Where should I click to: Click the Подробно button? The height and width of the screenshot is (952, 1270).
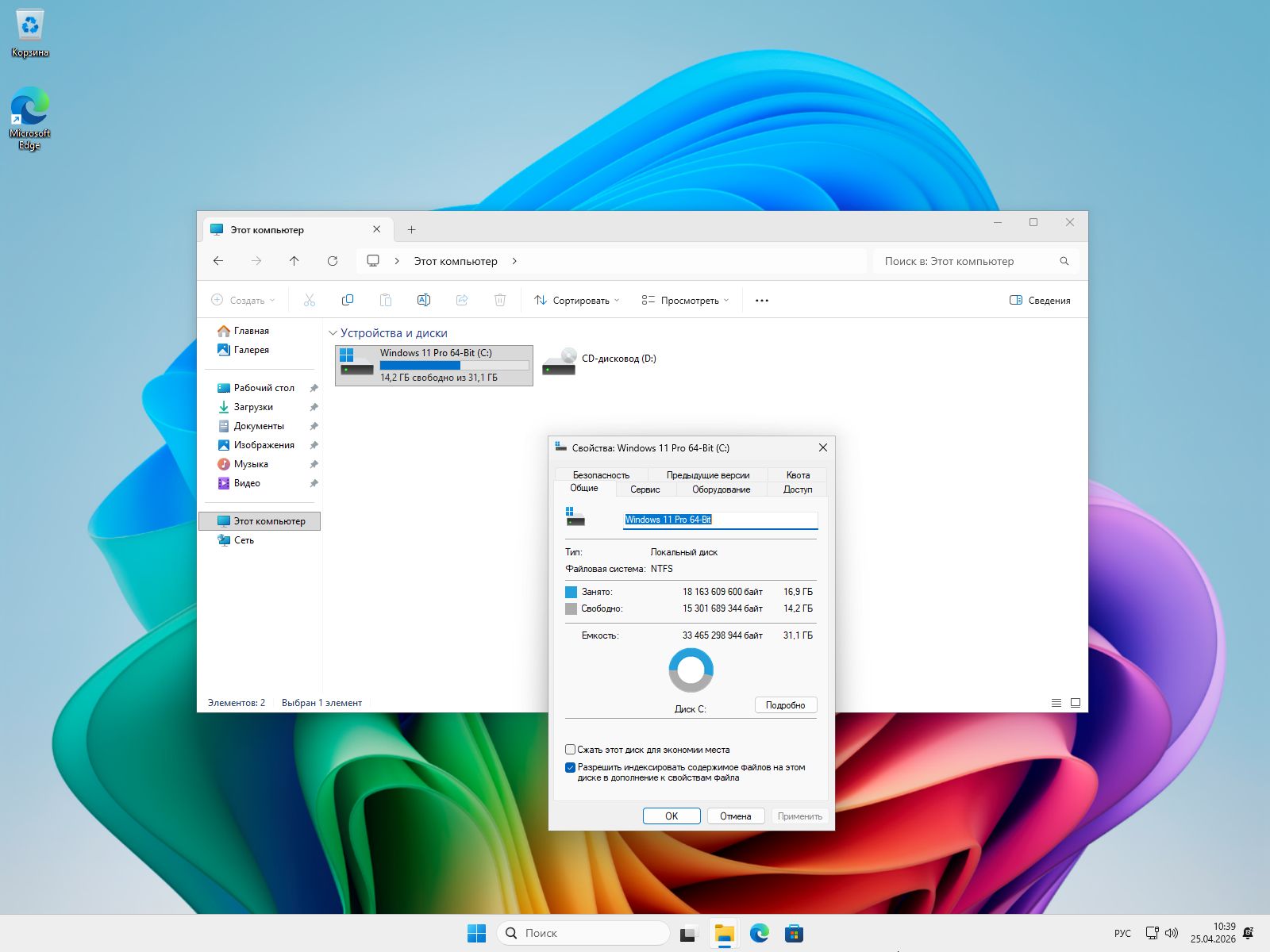(x=785, y=705)
